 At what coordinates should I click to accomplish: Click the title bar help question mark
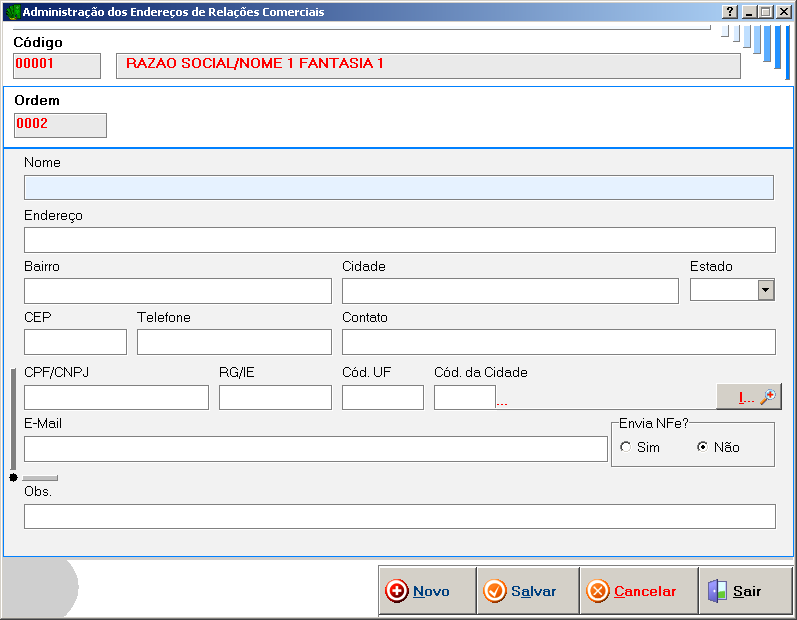[730, 12]
